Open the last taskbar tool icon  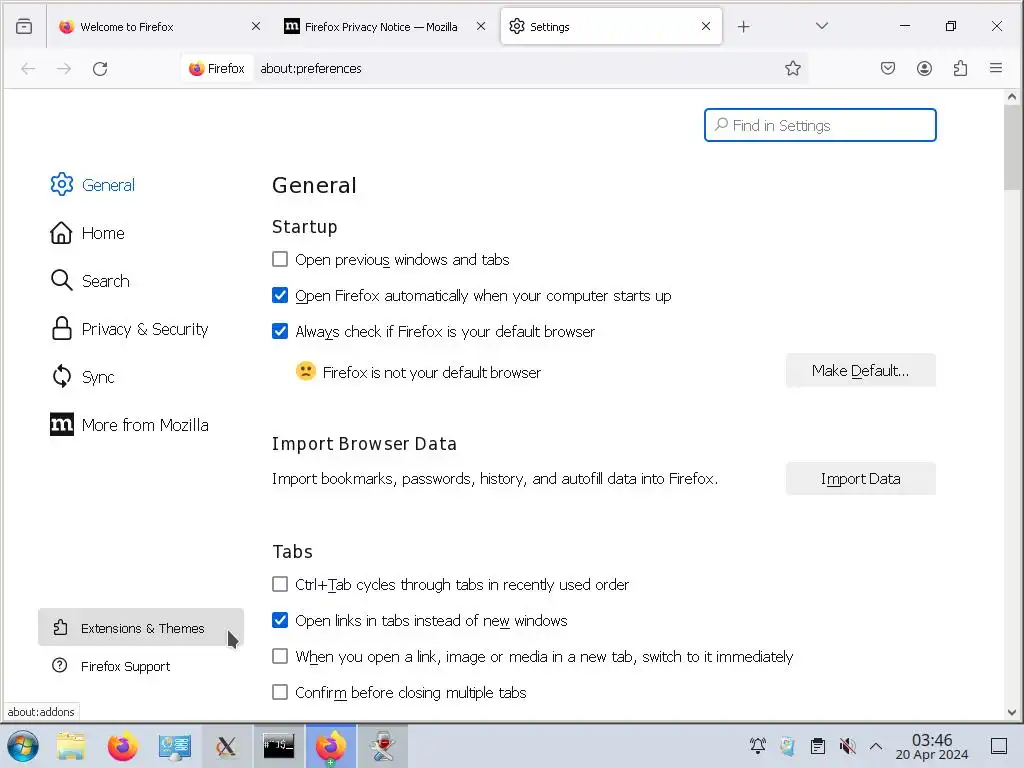383,746
